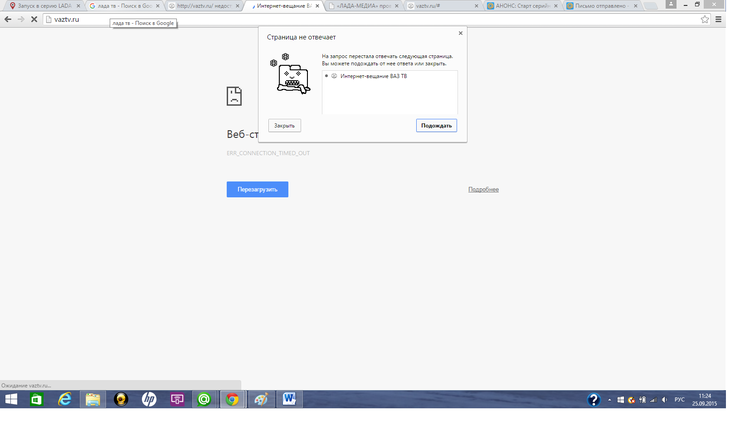Close the 'Интернет-вещание ВАЗ ТВ' tab
740x421 pixels.
pyautogui.click(x=317, y=6)
